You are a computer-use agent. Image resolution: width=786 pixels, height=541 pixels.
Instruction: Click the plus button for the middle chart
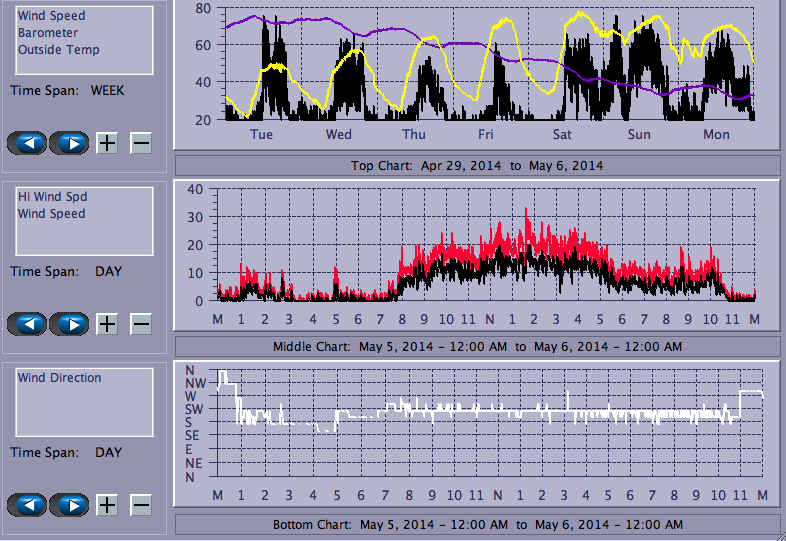107,324
